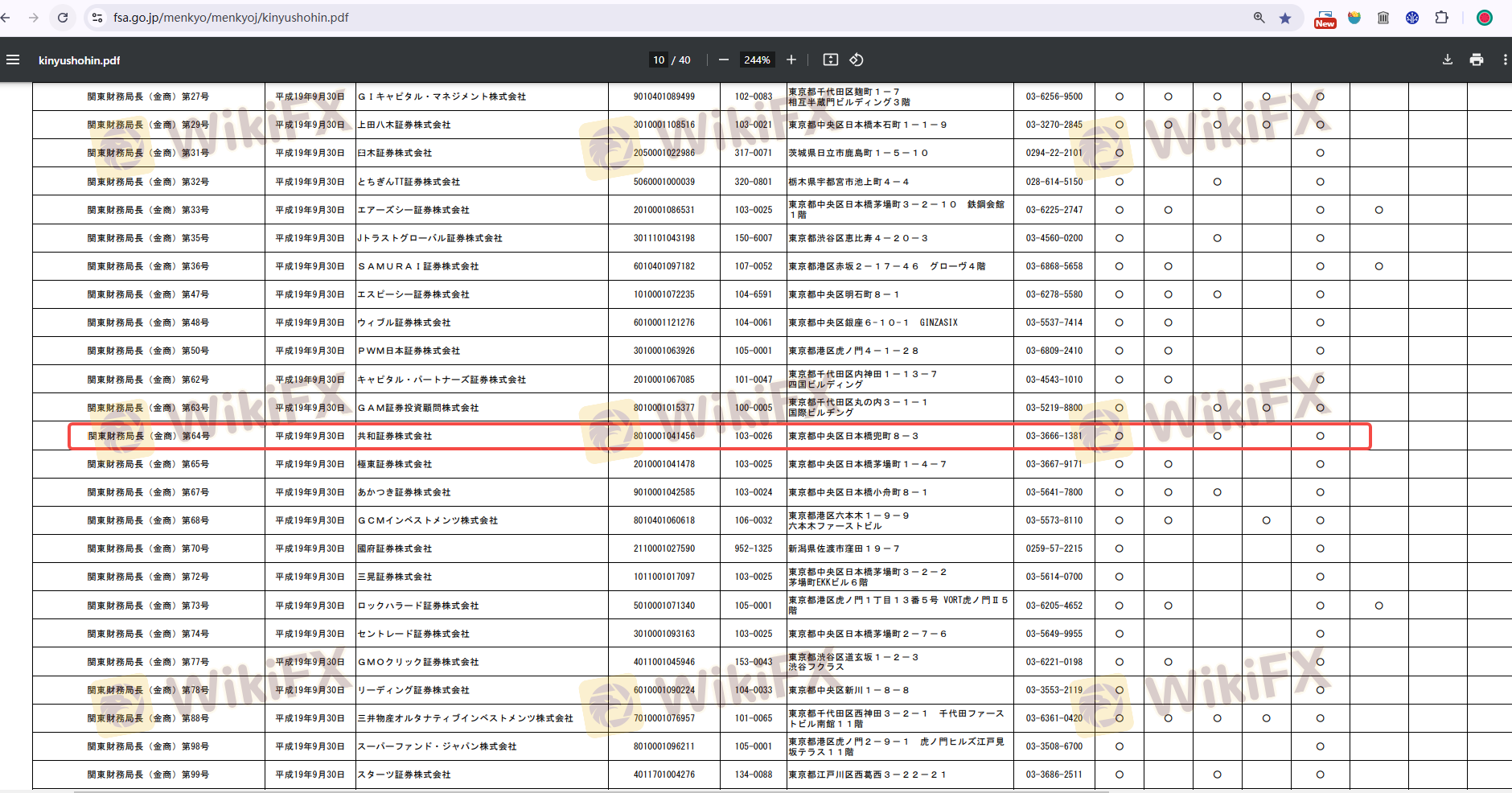Screen dimensions: 1512x793
Task: Open the PDF viewer more actions menu
Action: pyautogui.click(x=1504, y=60)
